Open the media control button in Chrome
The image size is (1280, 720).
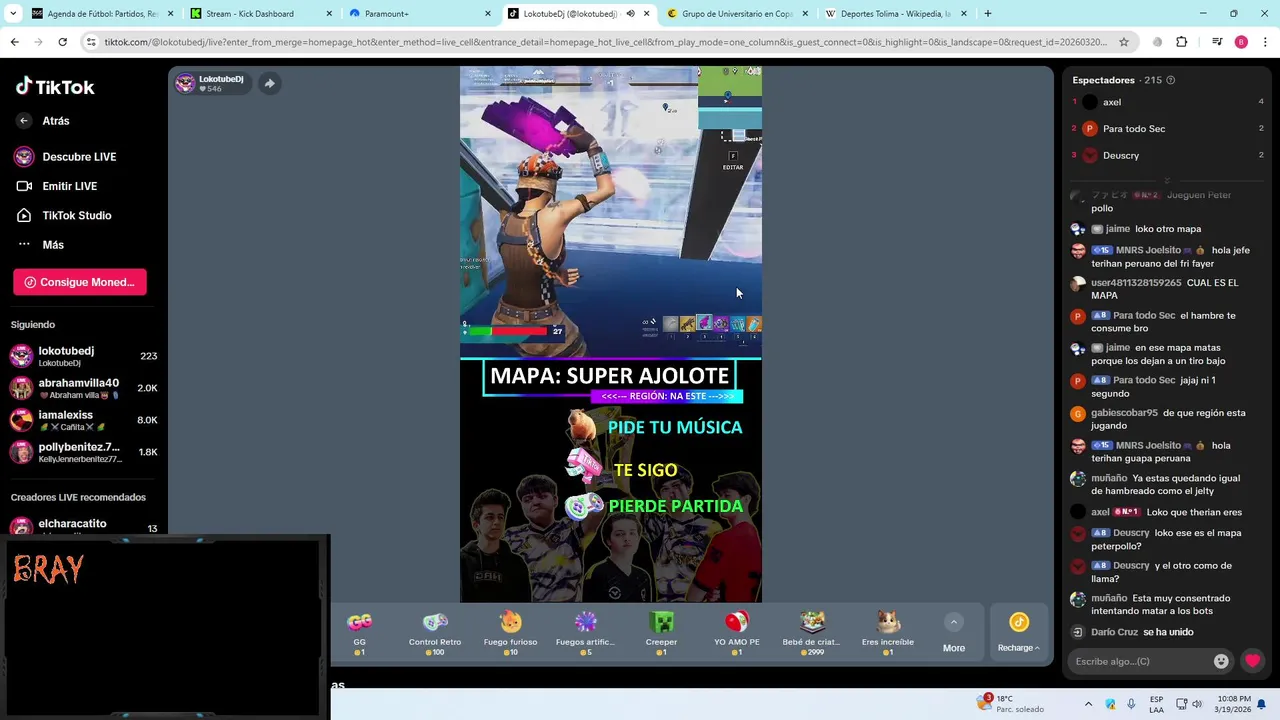pos(1217,42)
